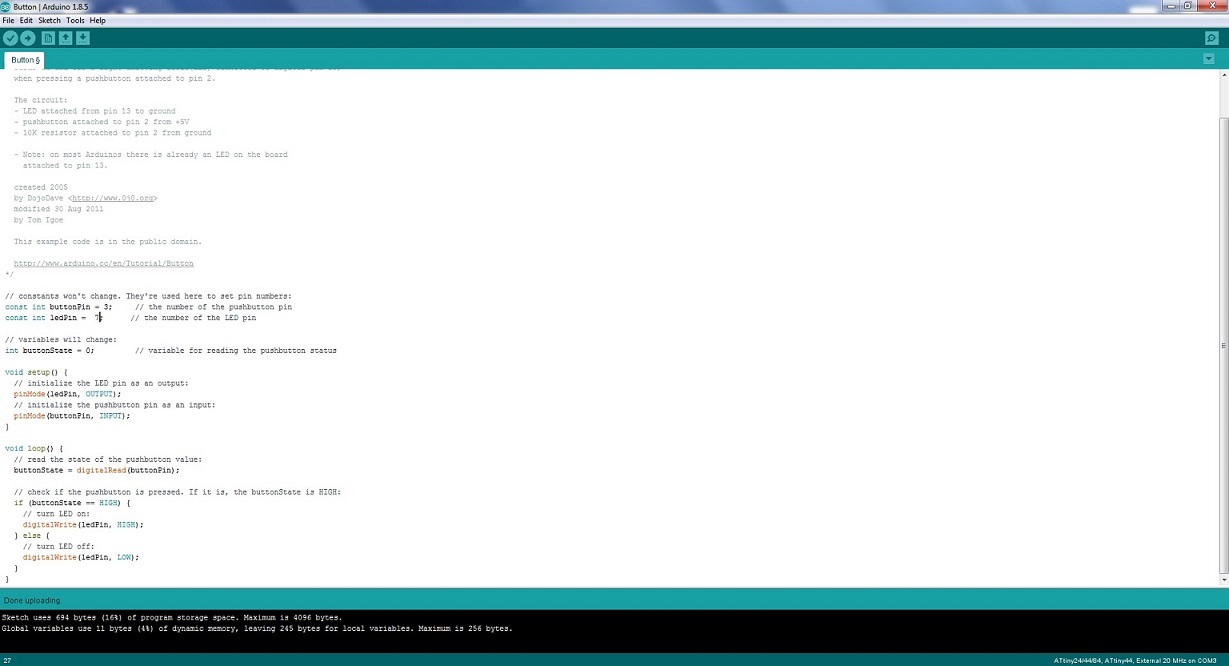Open a sketch with the Open icon
The image size is (1229, 666).
point(65,38)
